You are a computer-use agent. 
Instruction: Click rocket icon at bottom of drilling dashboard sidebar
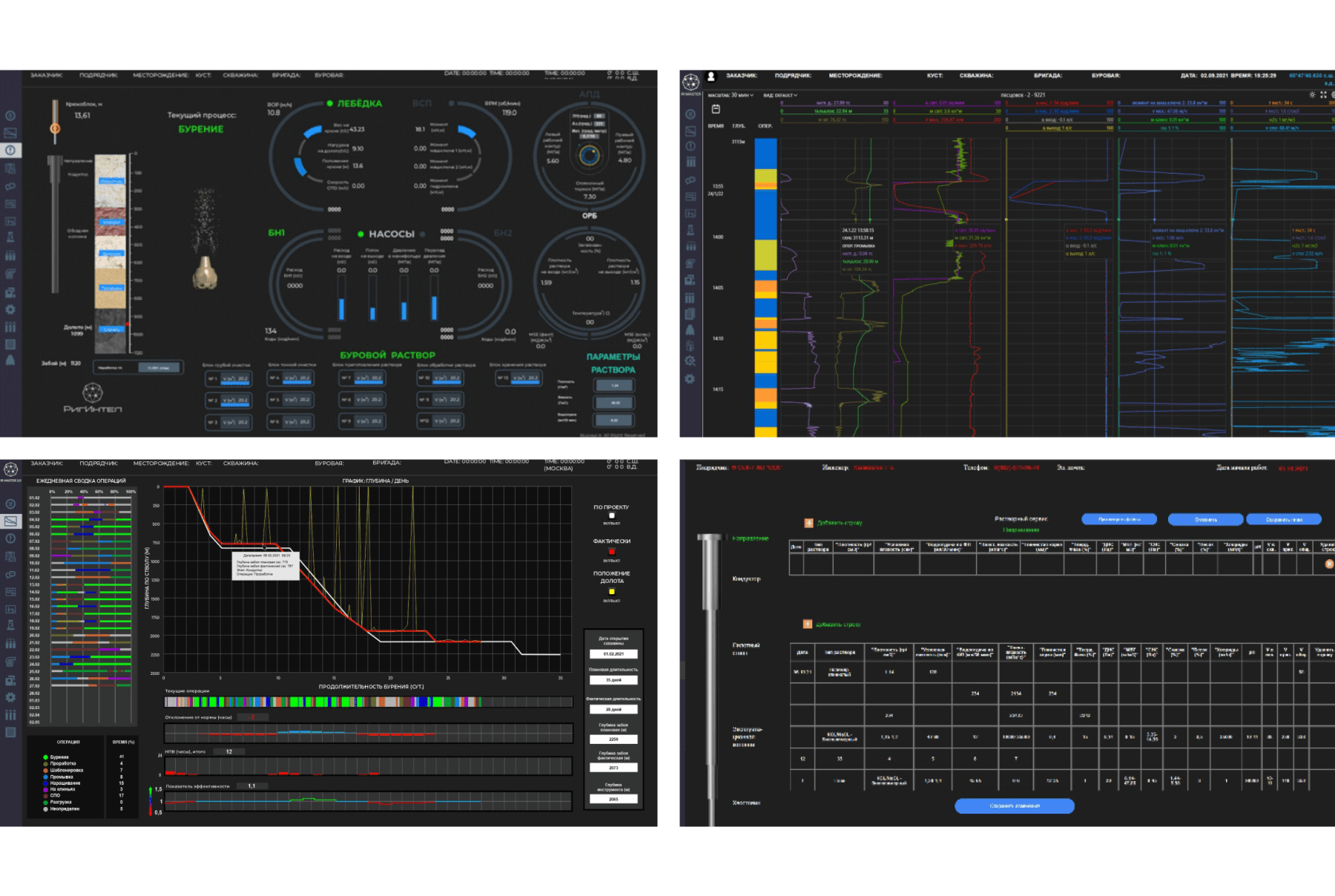click(x=10, y=360)
